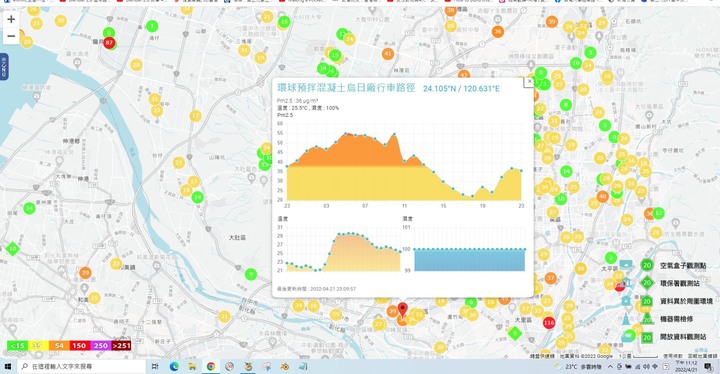Click the 大肚區 district label on map
This screenshot has width=720, height=374.
pos(237,238)
